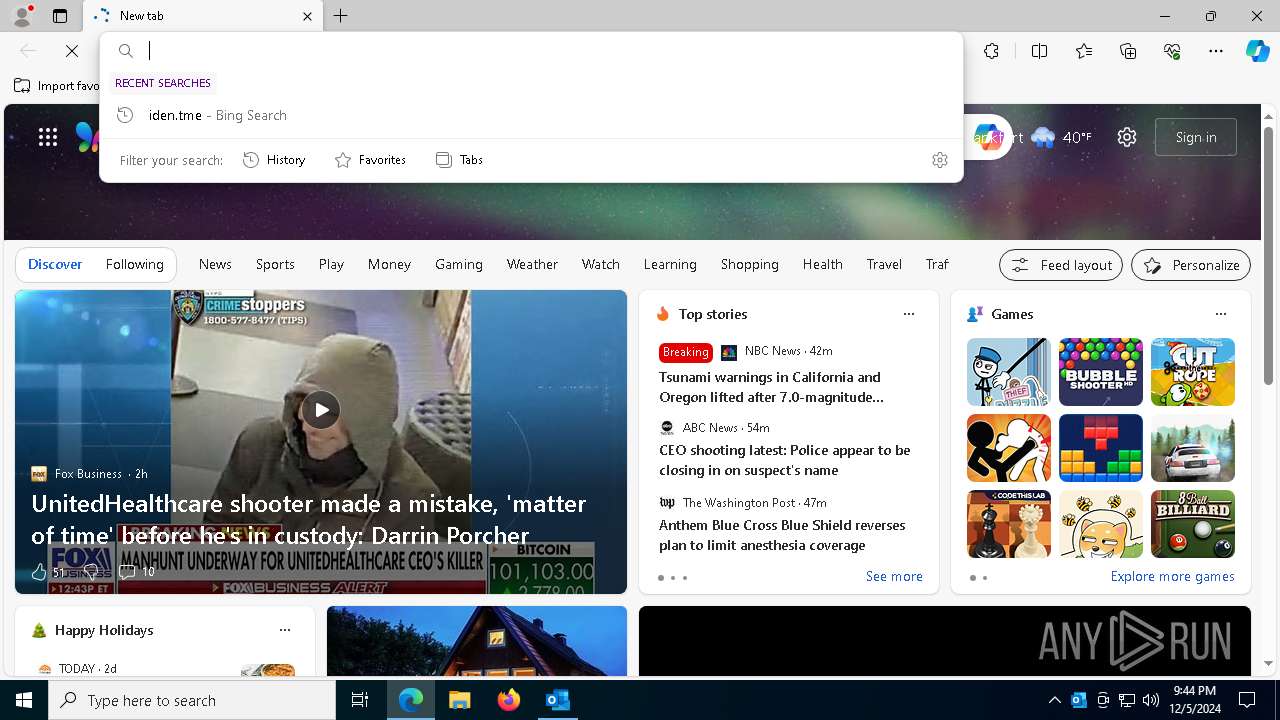Click the Personalize button
1280x720 pixels.
click(x=1191, y=265)
